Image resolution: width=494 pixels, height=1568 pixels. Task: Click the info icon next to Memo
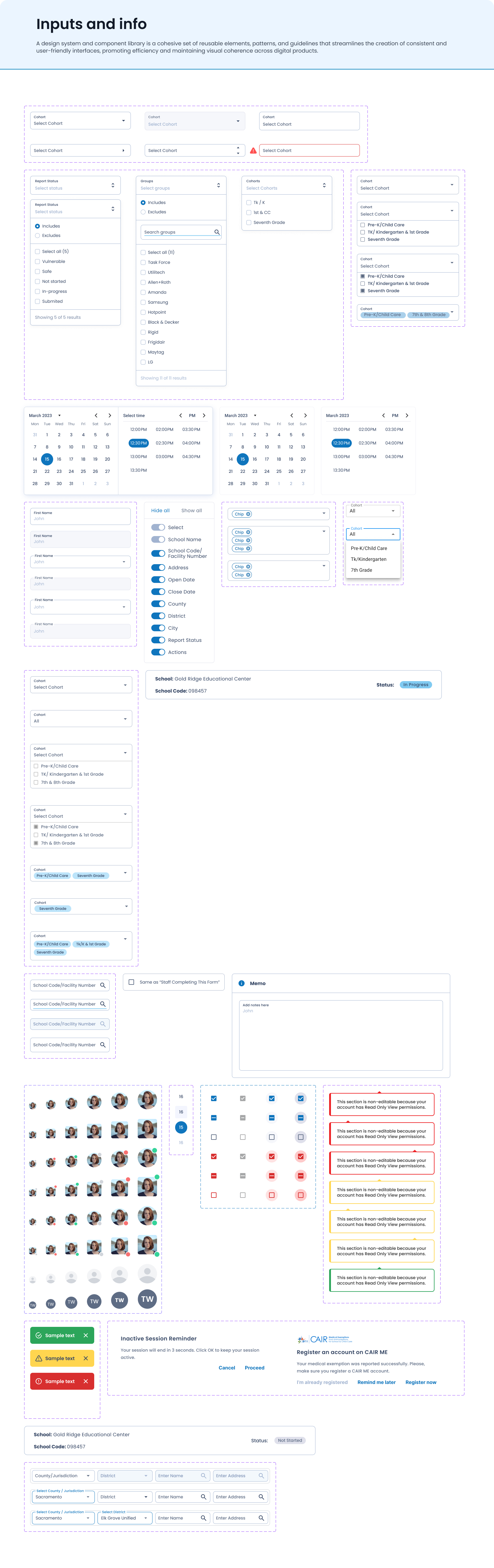pos(242,984)
